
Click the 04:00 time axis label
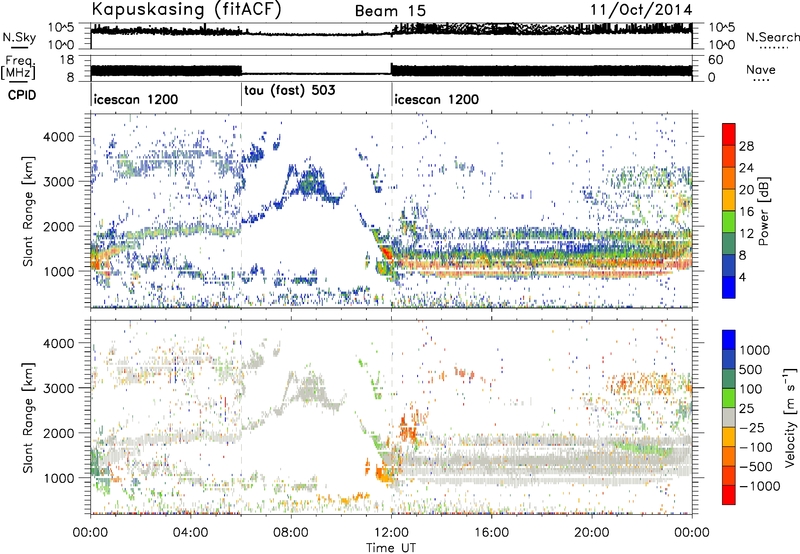(x=191, y=533)
